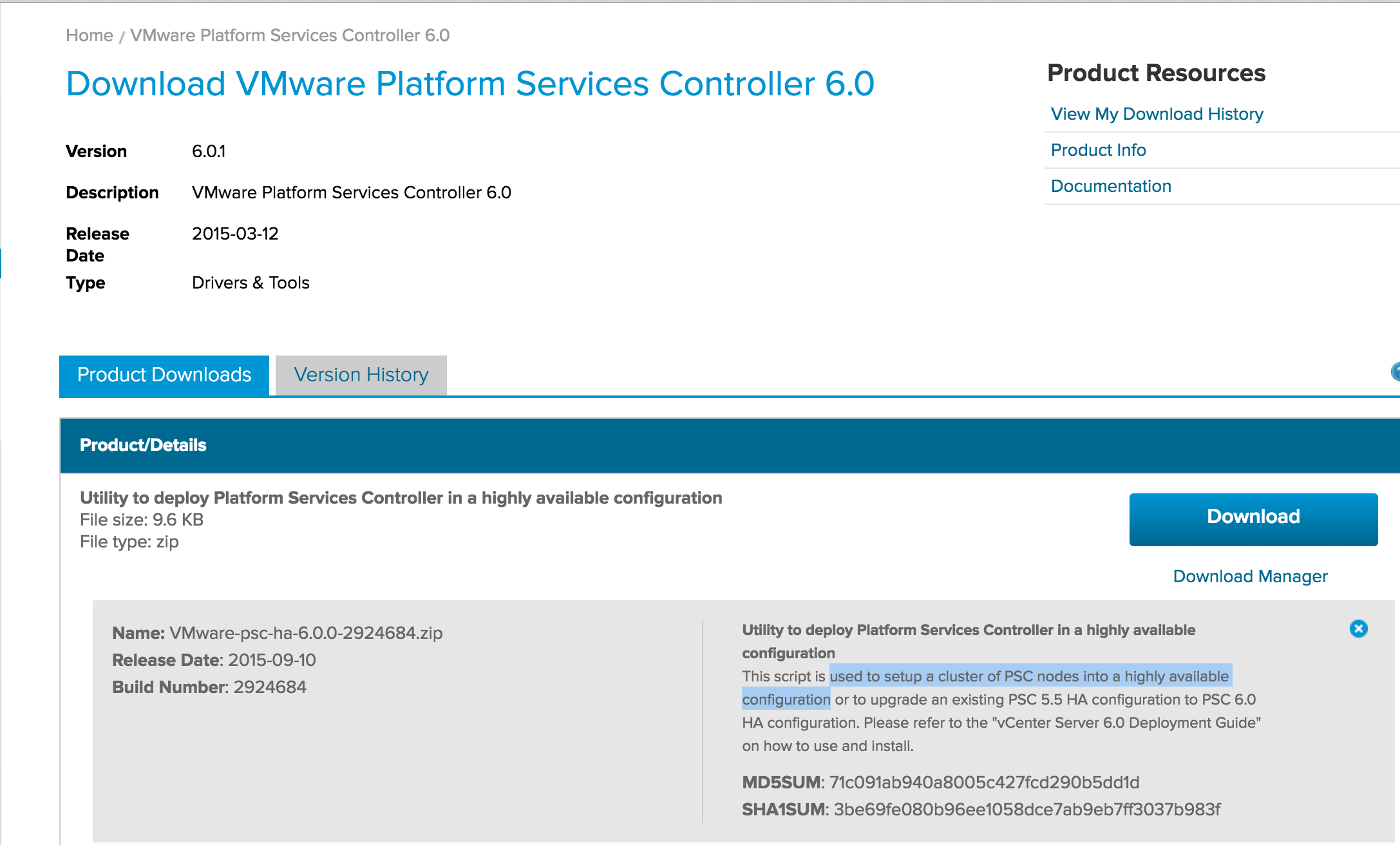Click the File size: 9.6 KB text
This screenshot has width=1400, height=845.
point(142,520)
